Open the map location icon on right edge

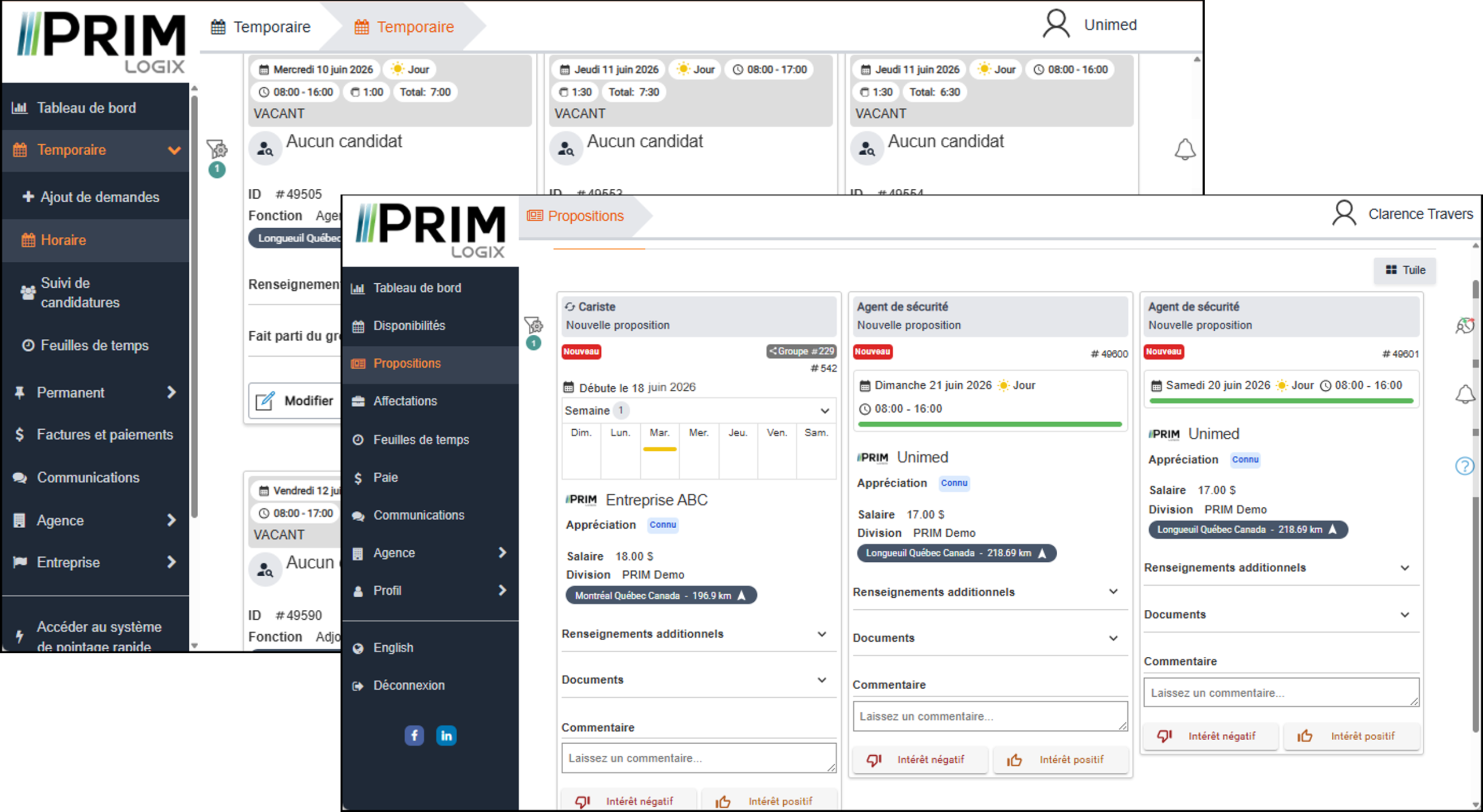[x=1464, y=325]
